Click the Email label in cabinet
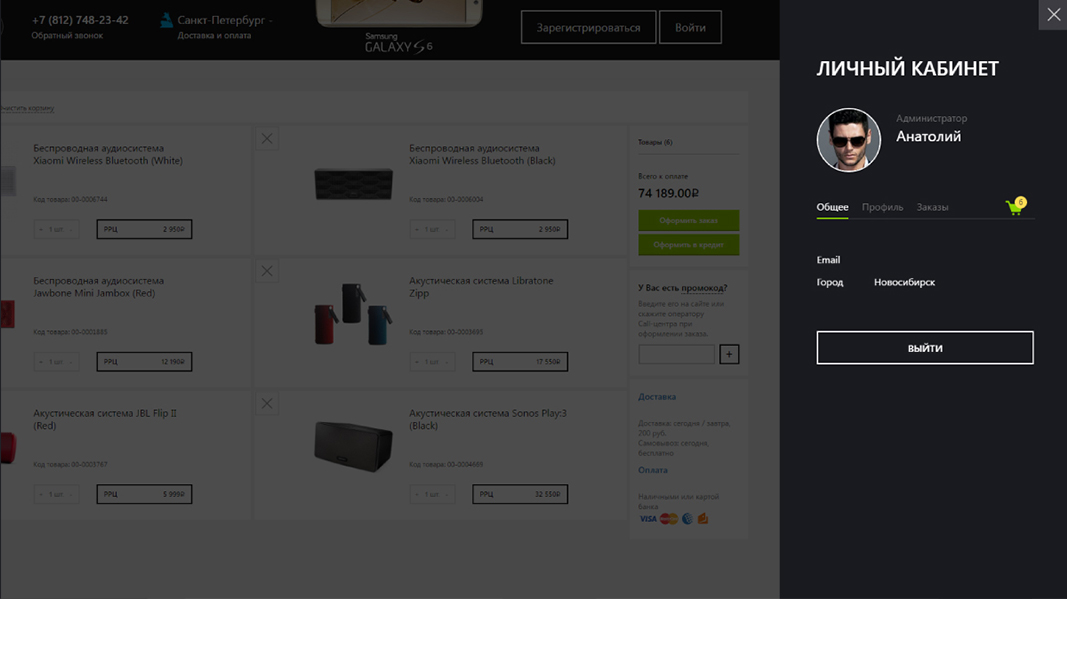The image size is (1067, 648). pyautogui.click(x=828, y=260)
